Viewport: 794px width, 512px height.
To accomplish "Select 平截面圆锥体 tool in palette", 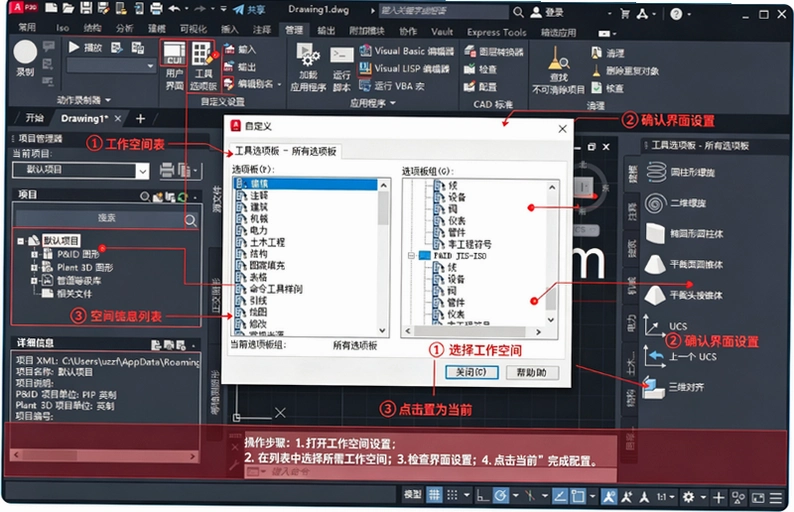I will 684,264.
